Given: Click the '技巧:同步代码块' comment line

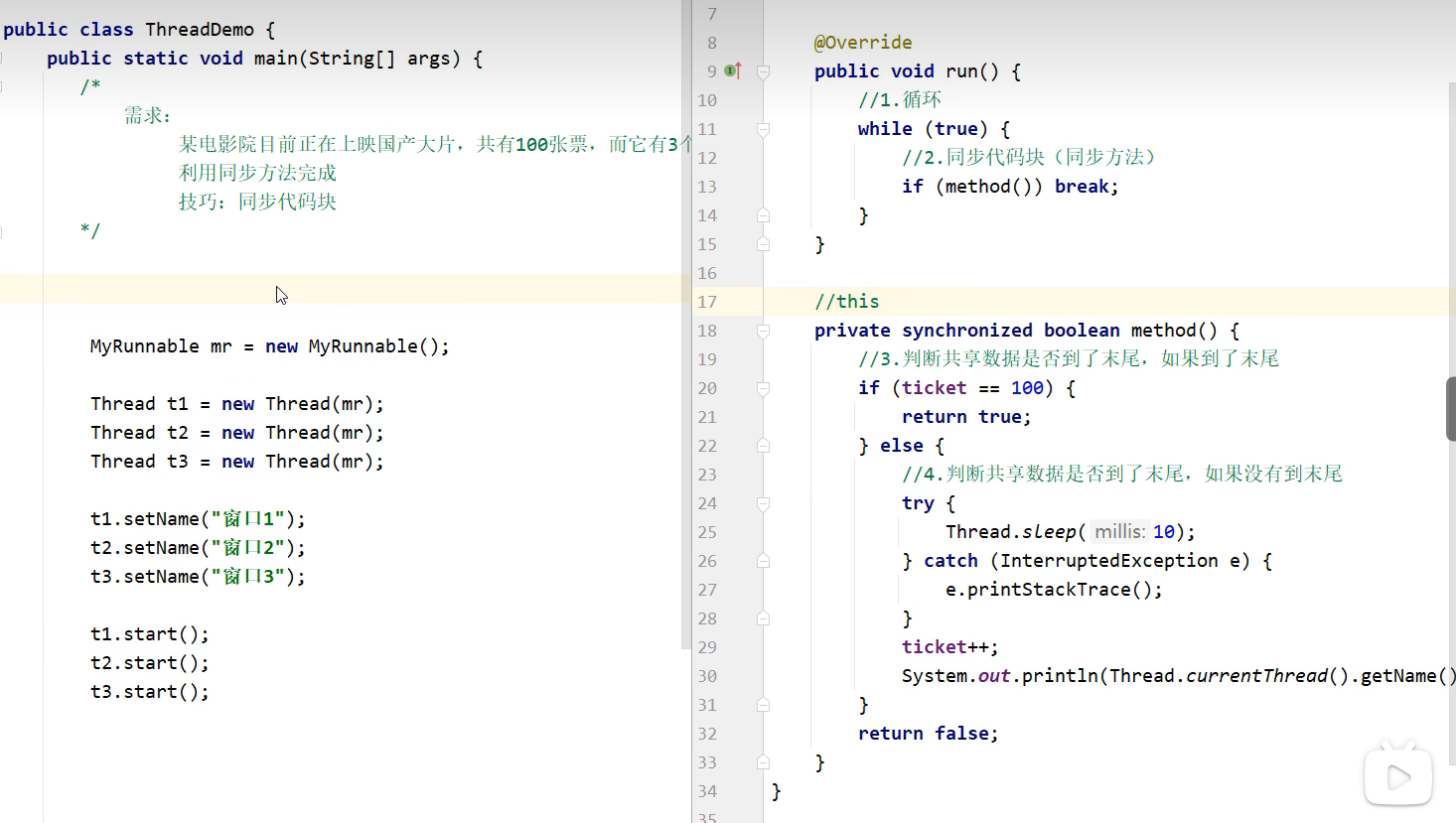Looking at the screenshot, I should pyautogui.click(x=257, y=202).
